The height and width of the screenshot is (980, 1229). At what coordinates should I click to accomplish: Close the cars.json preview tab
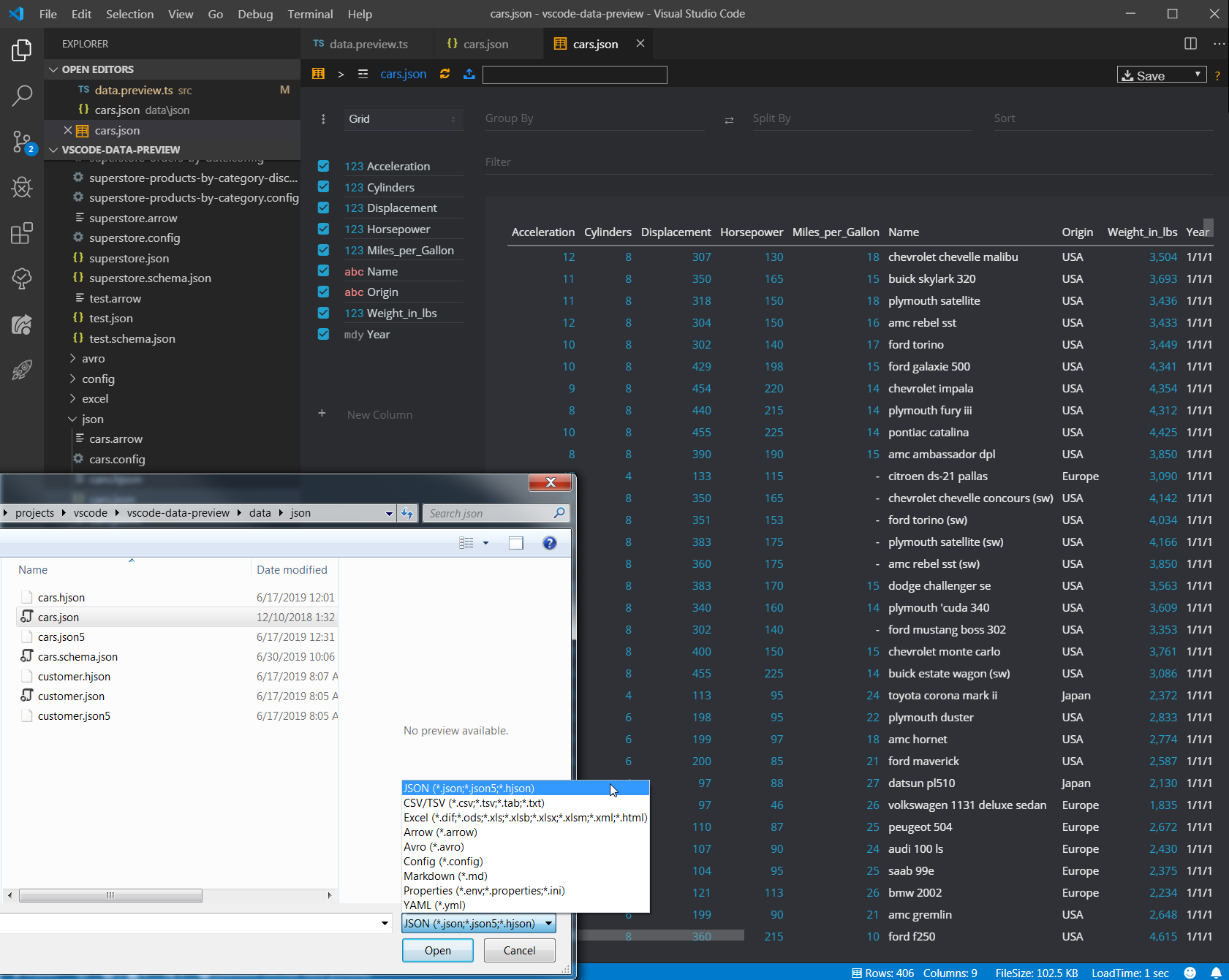[x=640, y=44]
